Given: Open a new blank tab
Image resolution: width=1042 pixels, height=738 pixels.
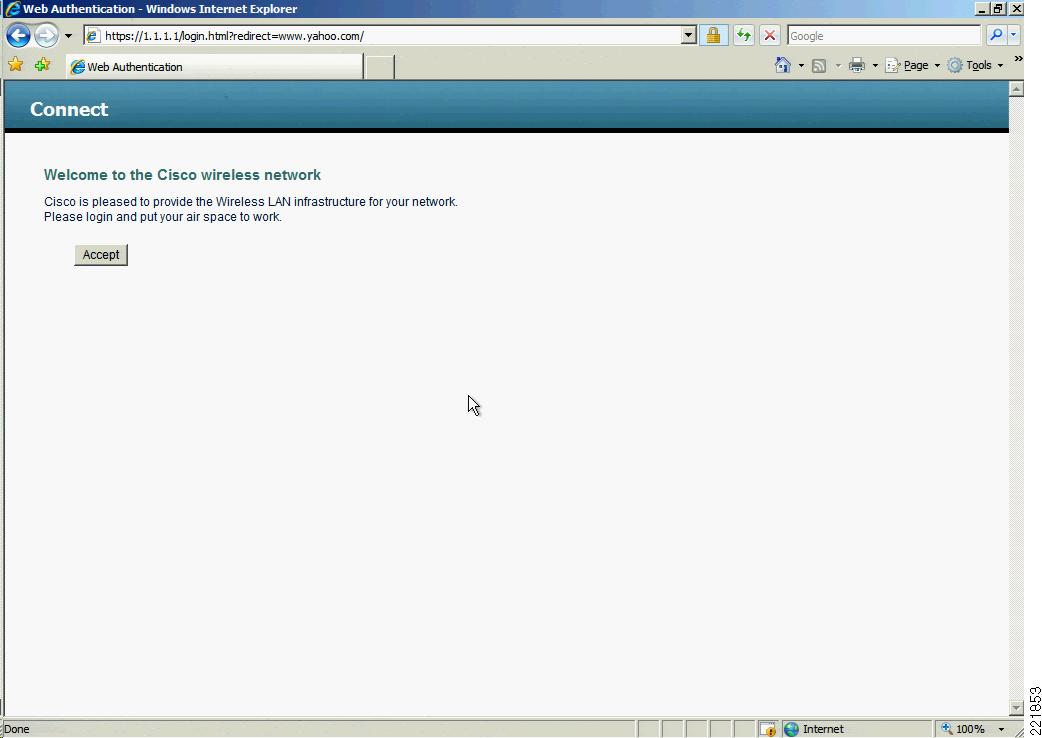Looking at the screenshot, I should point(379,67).
